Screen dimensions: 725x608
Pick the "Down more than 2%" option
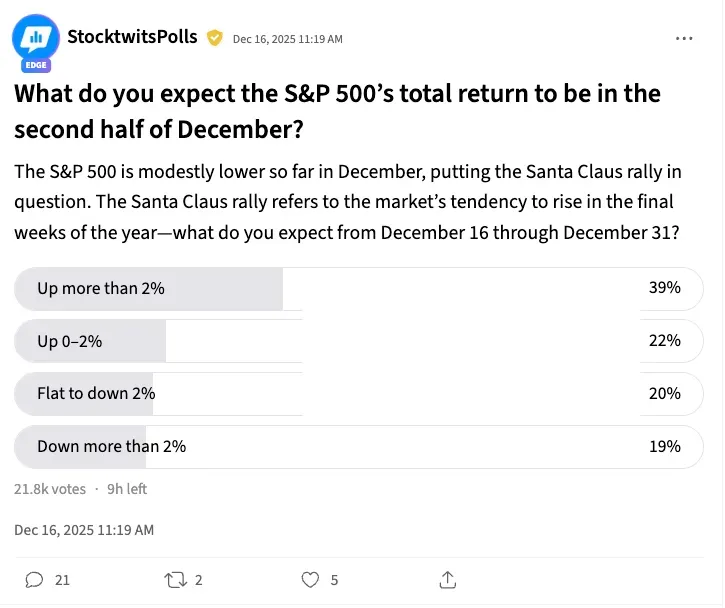359,447
